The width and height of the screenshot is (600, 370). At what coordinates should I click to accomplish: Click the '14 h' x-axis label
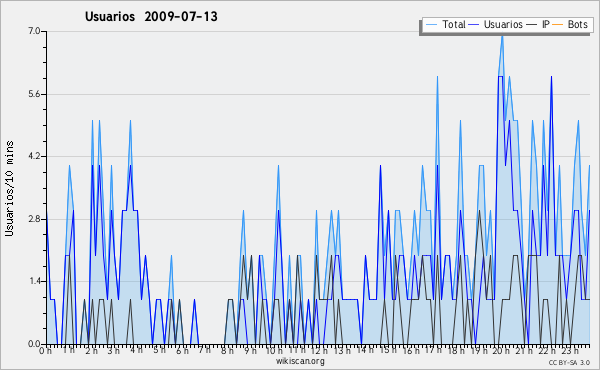[365, 350]
